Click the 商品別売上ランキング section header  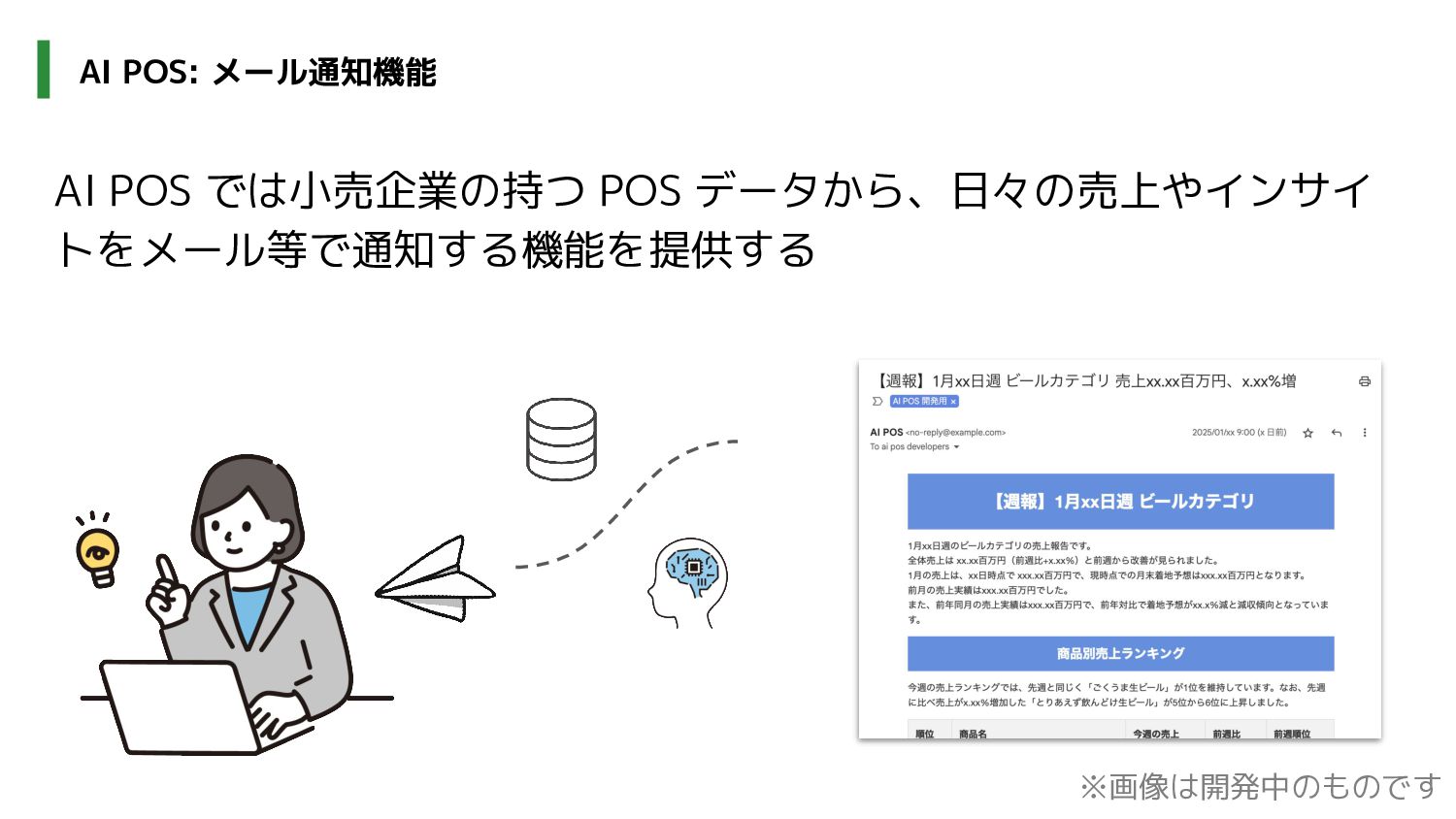(1120, 653)
